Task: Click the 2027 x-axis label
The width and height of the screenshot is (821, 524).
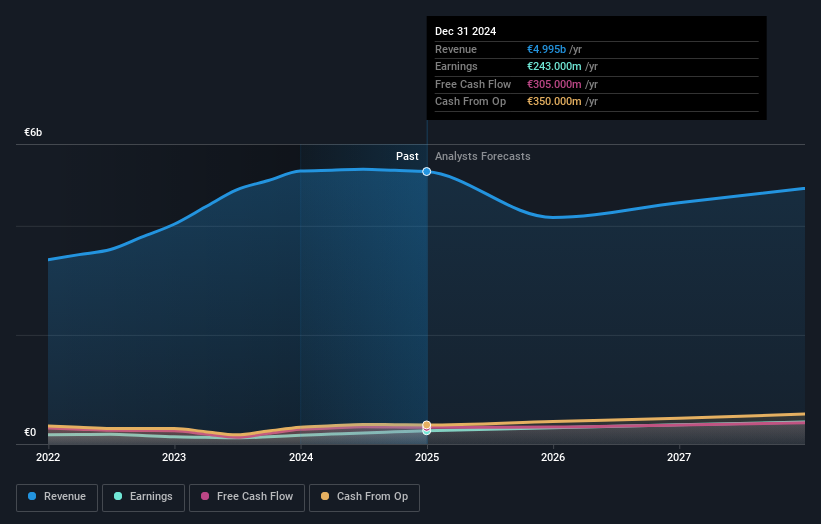Action: pyautogui.click(x=679, y=457)
